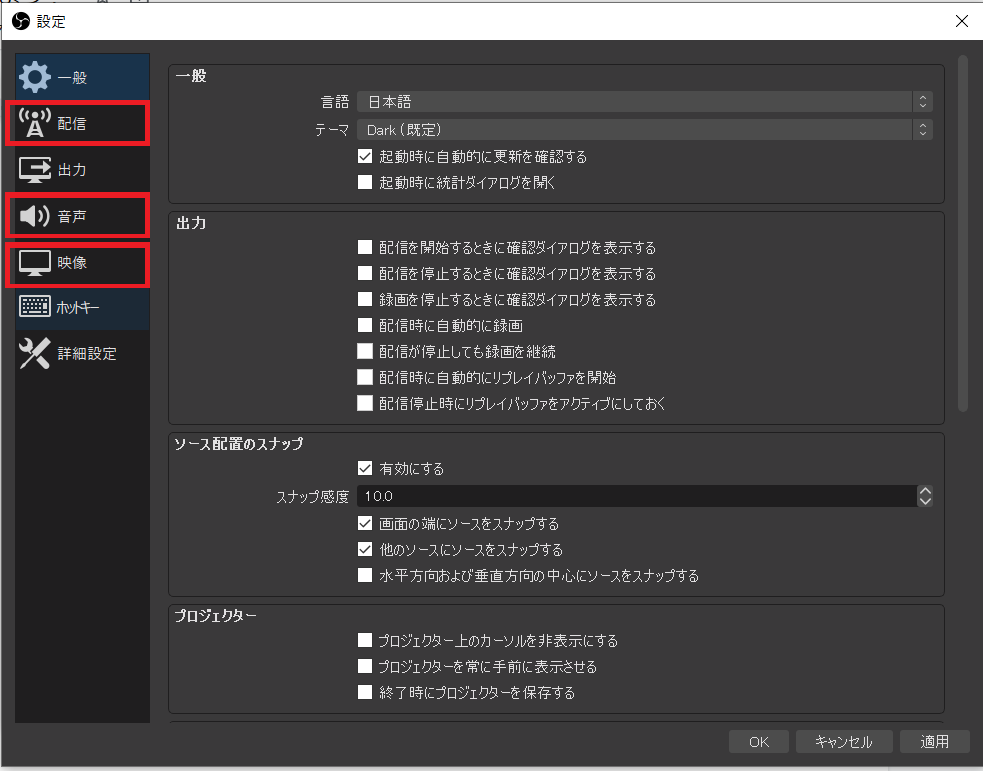The height and width of the screenshot is (771, 983).
Task: Enable 配信時に自動的にリプレイバッファを開始
Action: pos(365,377)
